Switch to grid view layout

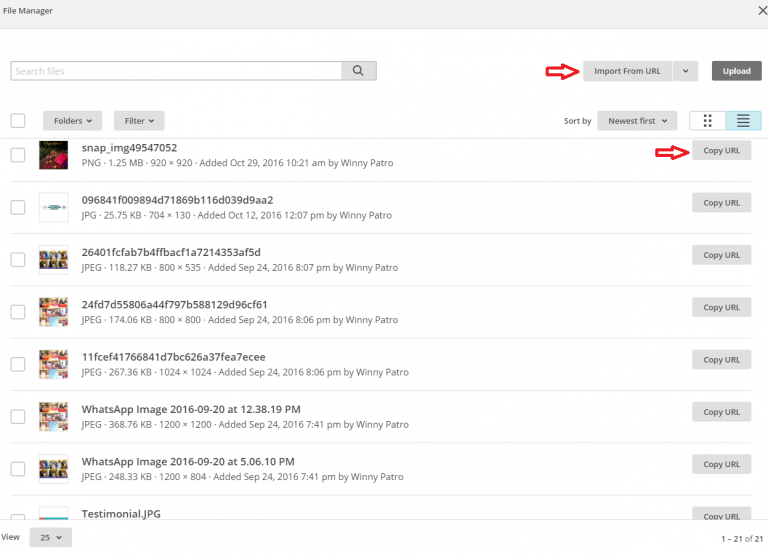pyautogui.click(x=707, y=121)
